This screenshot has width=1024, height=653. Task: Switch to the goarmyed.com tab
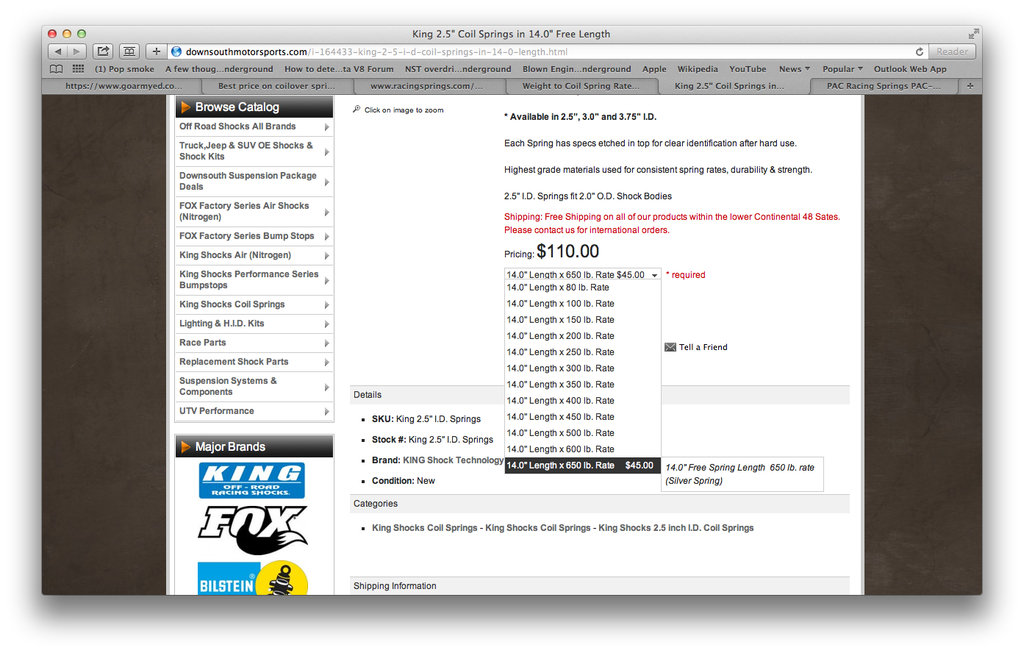click(x=123, y=86)
